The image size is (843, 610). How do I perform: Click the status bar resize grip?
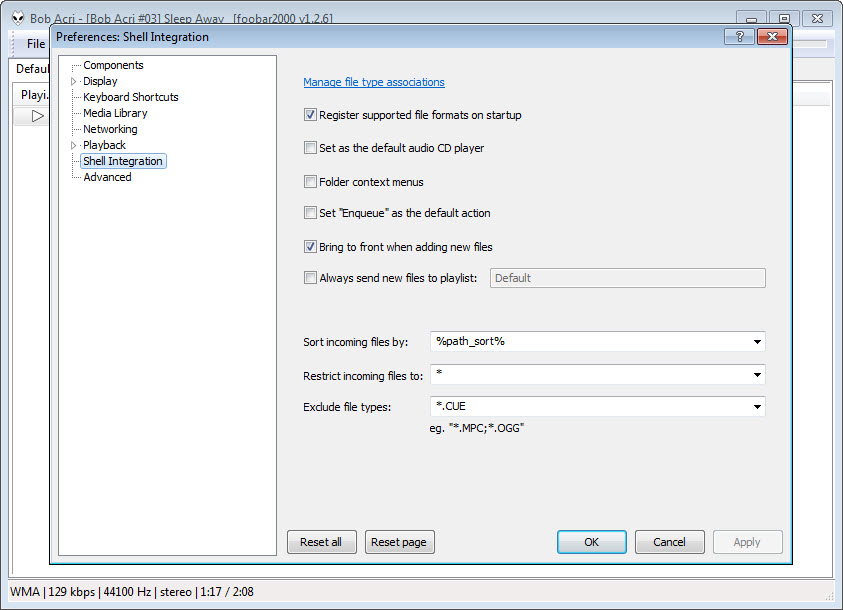828,596
